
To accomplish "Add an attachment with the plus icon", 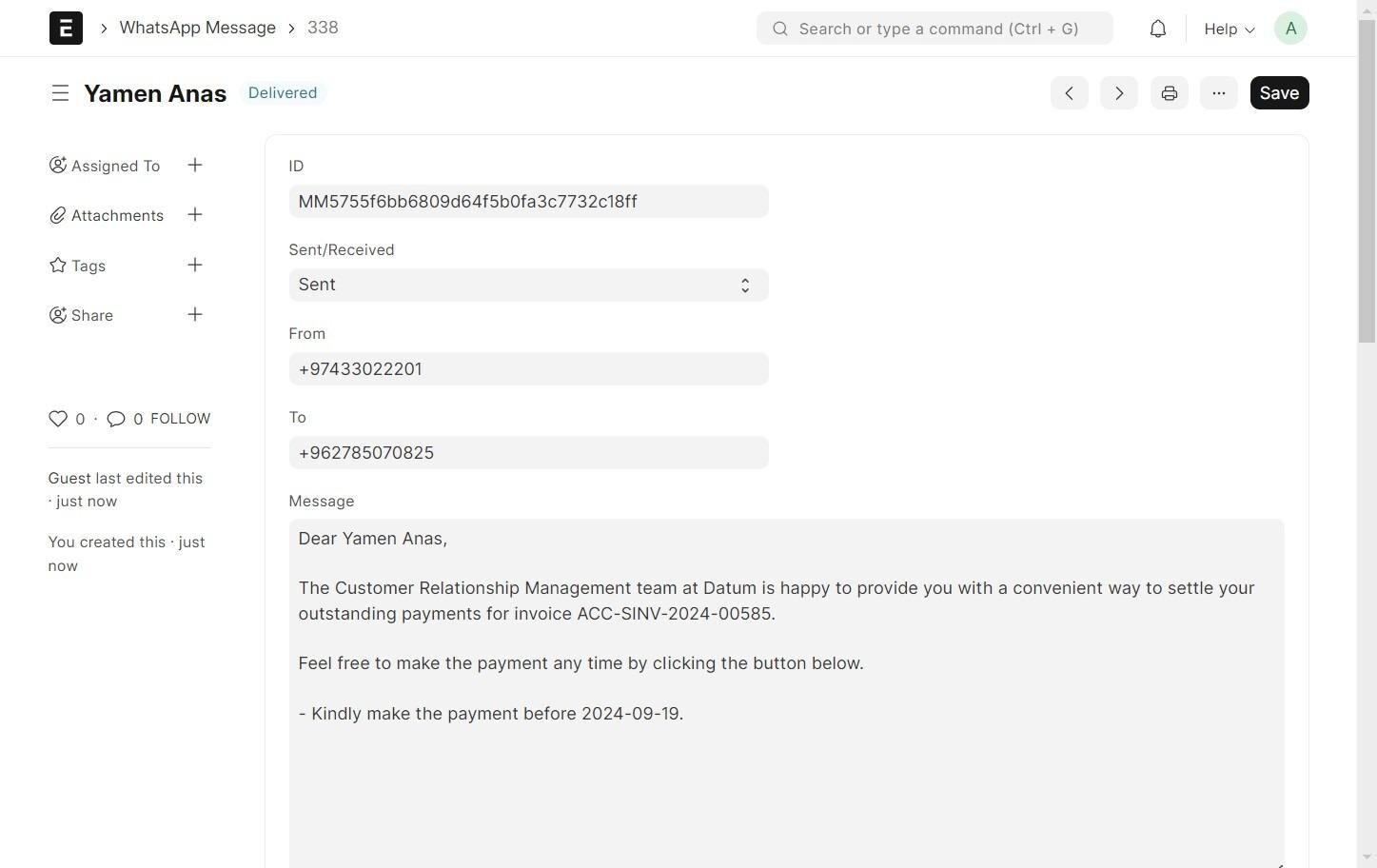I will tap(195, 215).
